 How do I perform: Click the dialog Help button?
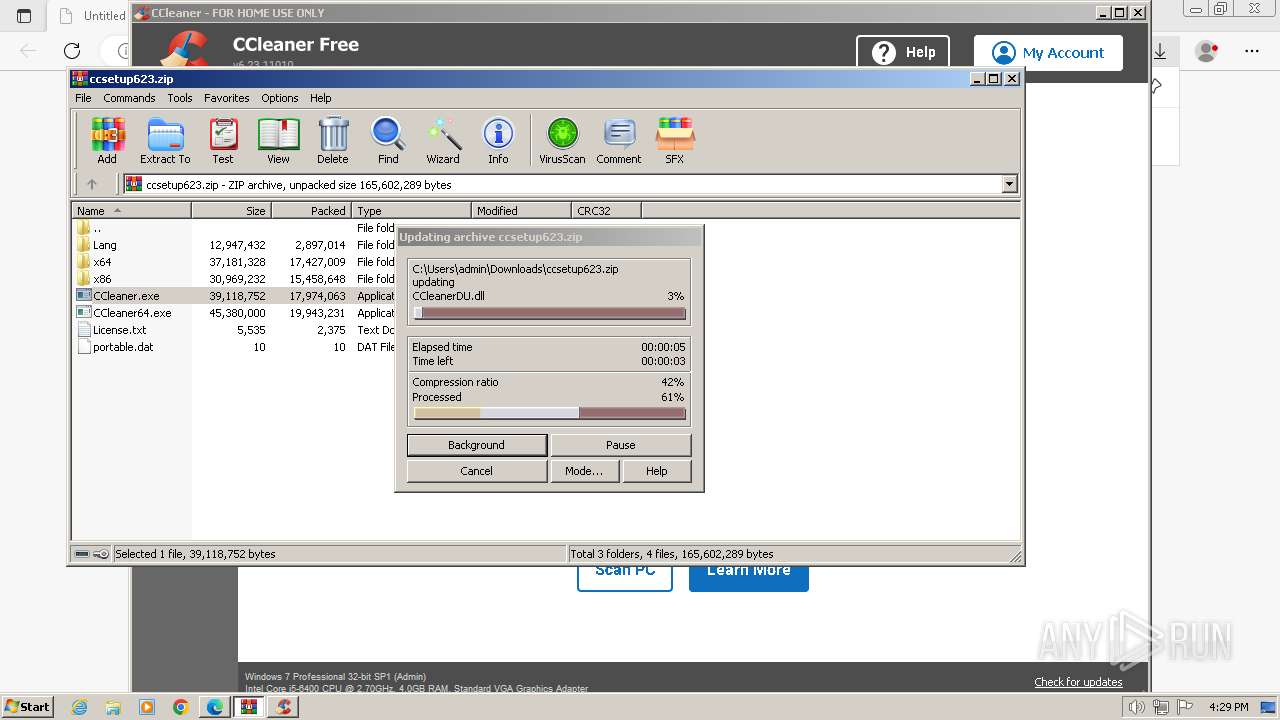click(x=657, y=471)
